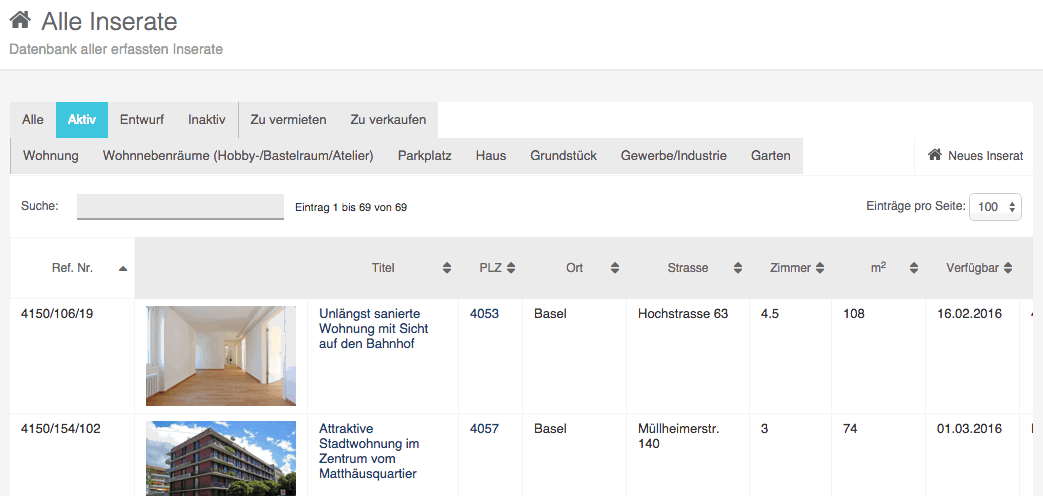The image size is (1043, 496).
Task: Sort by Ref. Nr. using arrow icon
Action: (x=122, y=268)
